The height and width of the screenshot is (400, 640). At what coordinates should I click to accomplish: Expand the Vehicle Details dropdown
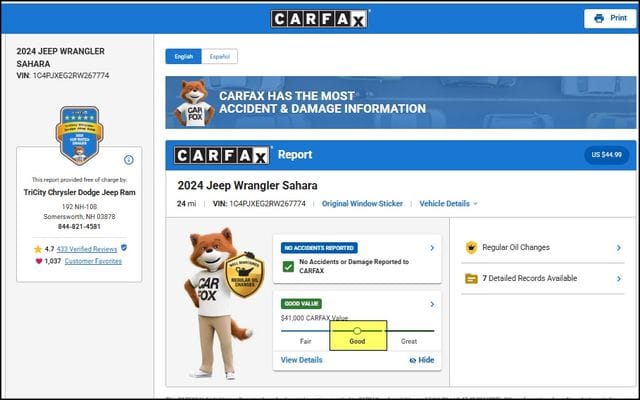(448, 204)
